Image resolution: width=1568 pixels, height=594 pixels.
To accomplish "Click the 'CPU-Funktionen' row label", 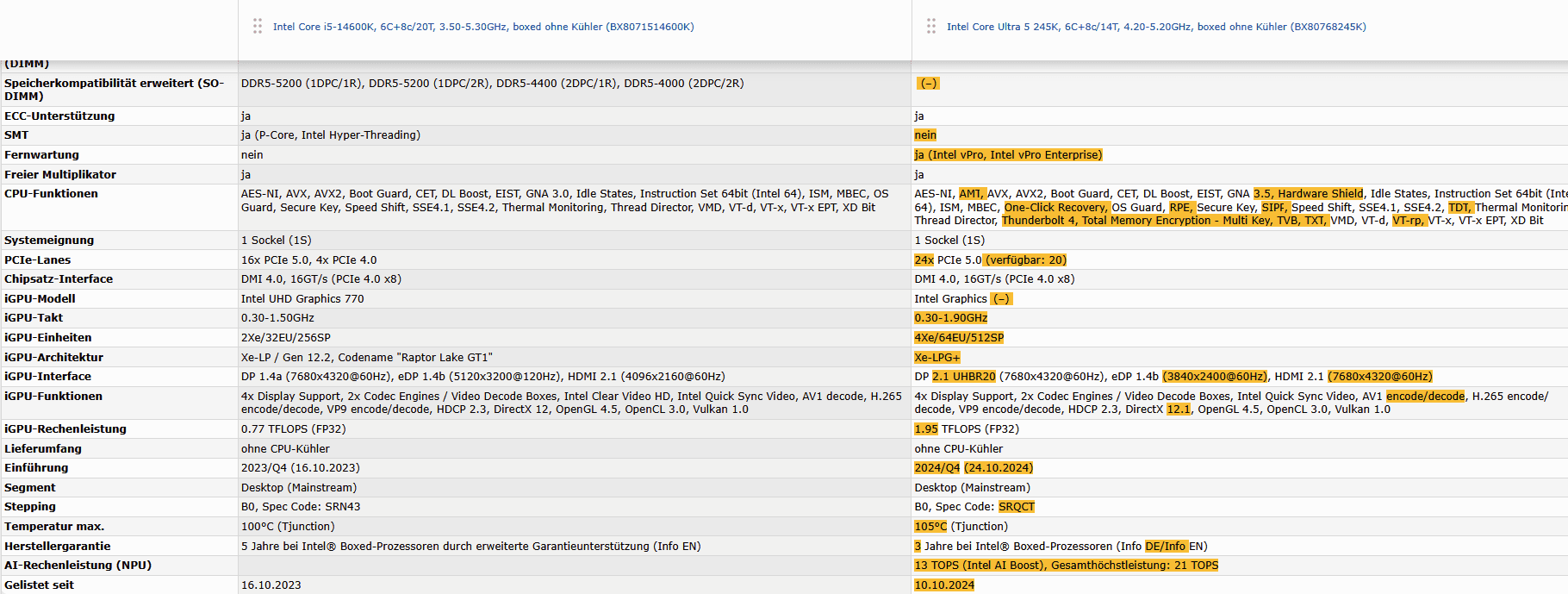I will (x=51, y=194).
